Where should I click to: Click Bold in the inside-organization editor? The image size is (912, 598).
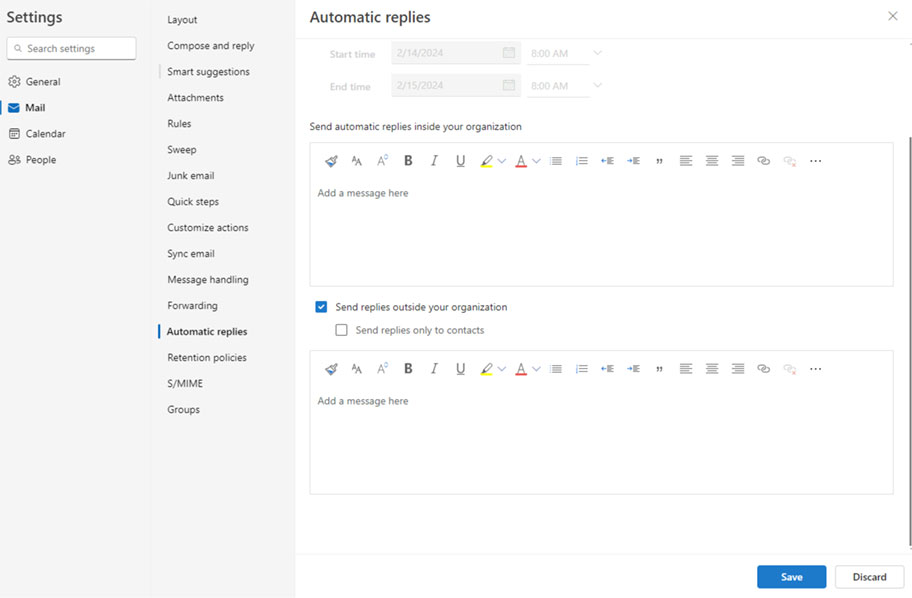[408, 161]
